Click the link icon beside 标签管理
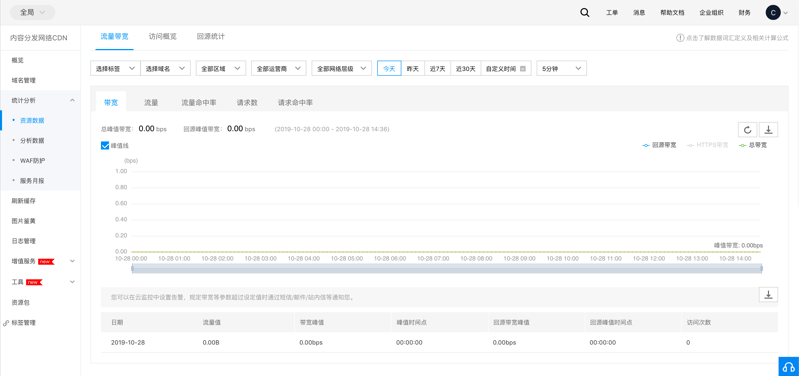 click(x=6, y=323)
